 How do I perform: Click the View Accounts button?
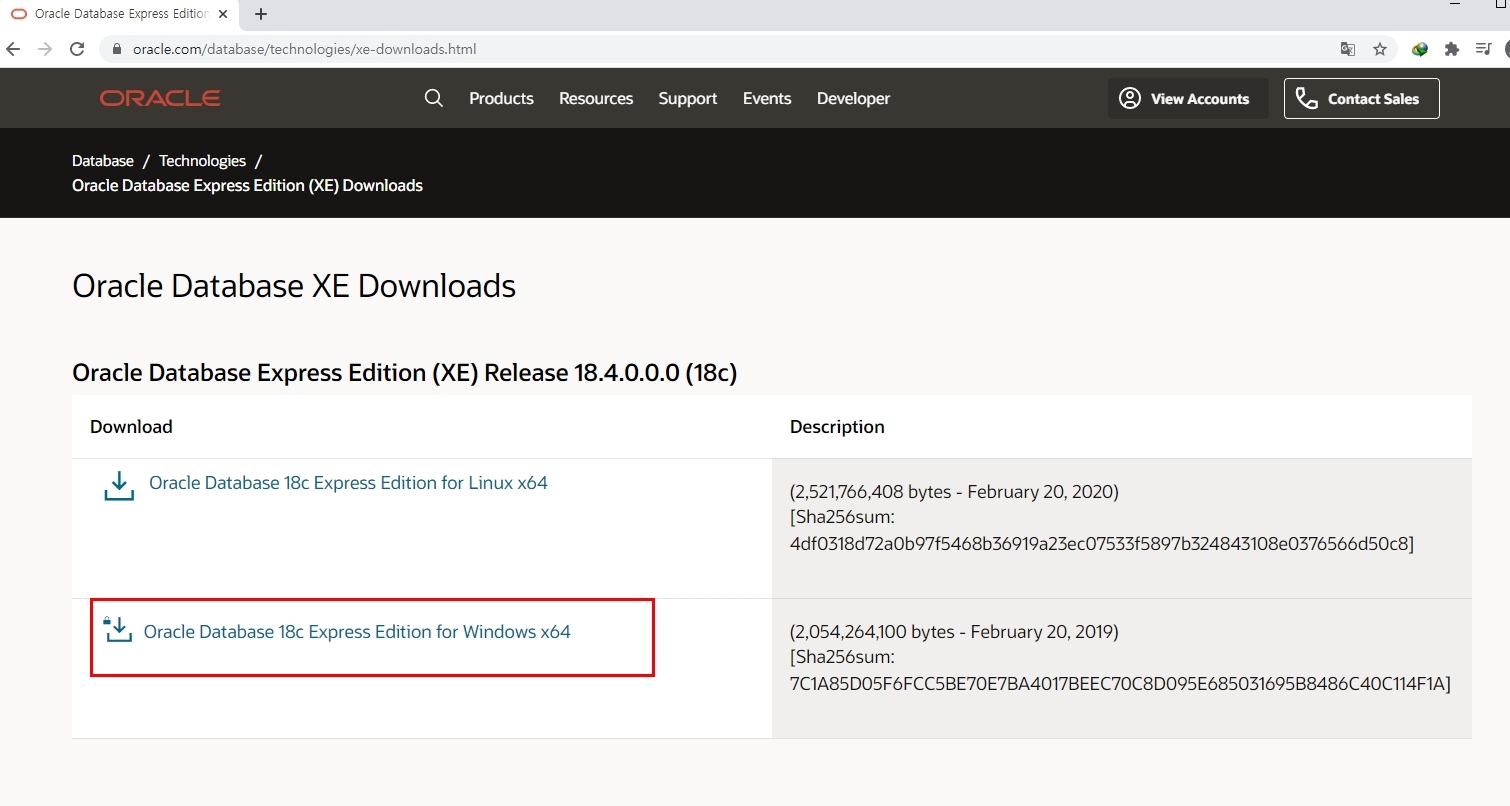click(1188, 98)
